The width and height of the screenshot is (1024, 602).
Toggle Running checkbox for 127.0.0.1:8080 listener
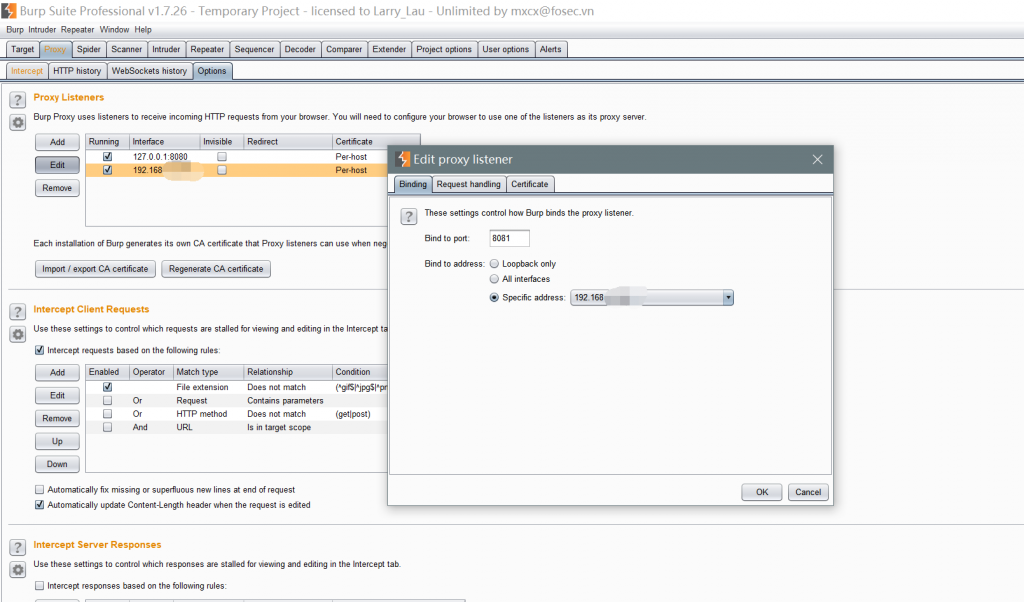[108, 157]
